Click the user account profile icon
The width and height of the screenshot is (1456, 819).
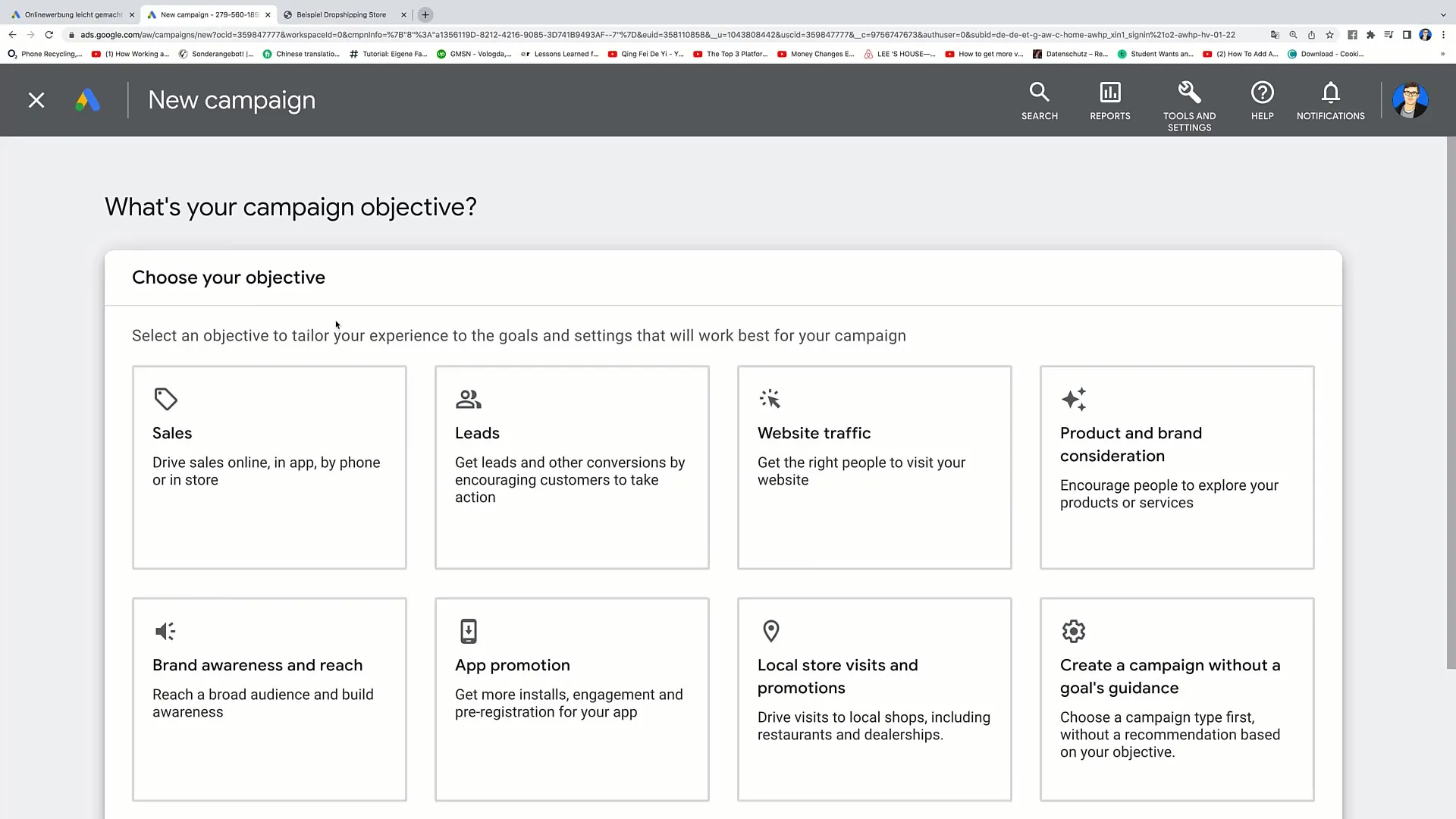[x=1410, y=99]
